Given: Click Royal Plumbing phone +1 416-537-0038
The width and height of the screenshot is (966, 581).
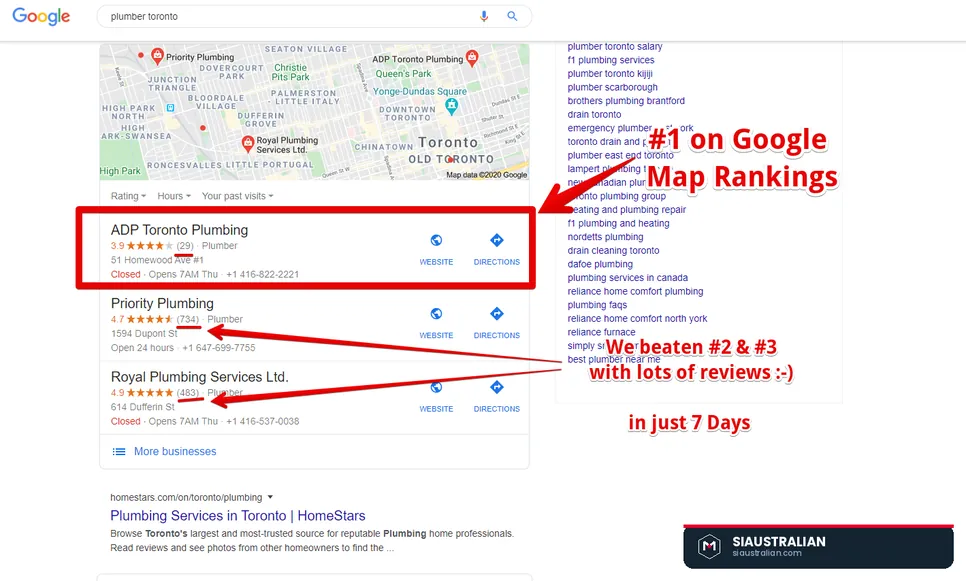Looking at the screenshot, I should (x=262, y=421).
